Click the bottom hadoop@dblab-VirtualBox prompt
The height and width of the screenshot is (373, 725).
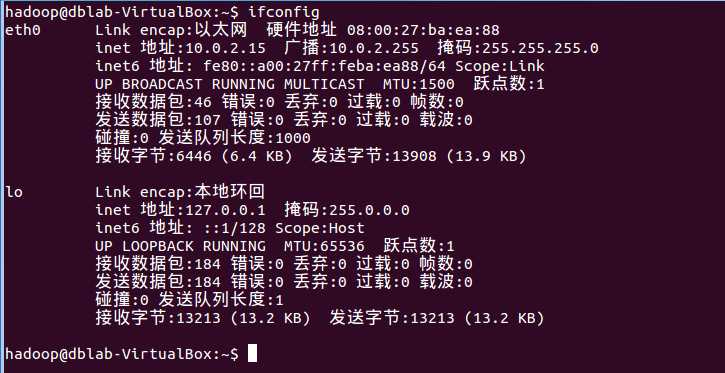(x=122, y=354)
